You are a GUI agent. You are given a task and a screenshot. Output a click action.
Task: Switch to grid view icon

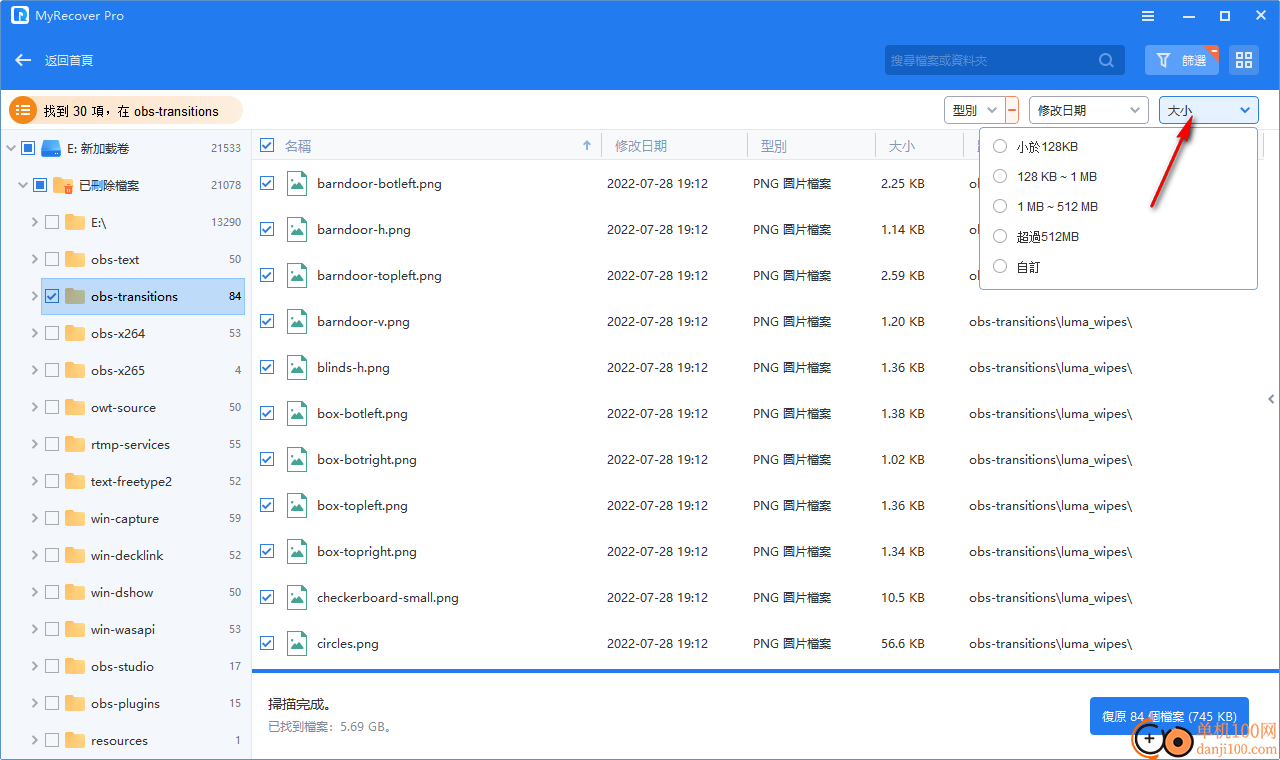[x=1243, y=60]
